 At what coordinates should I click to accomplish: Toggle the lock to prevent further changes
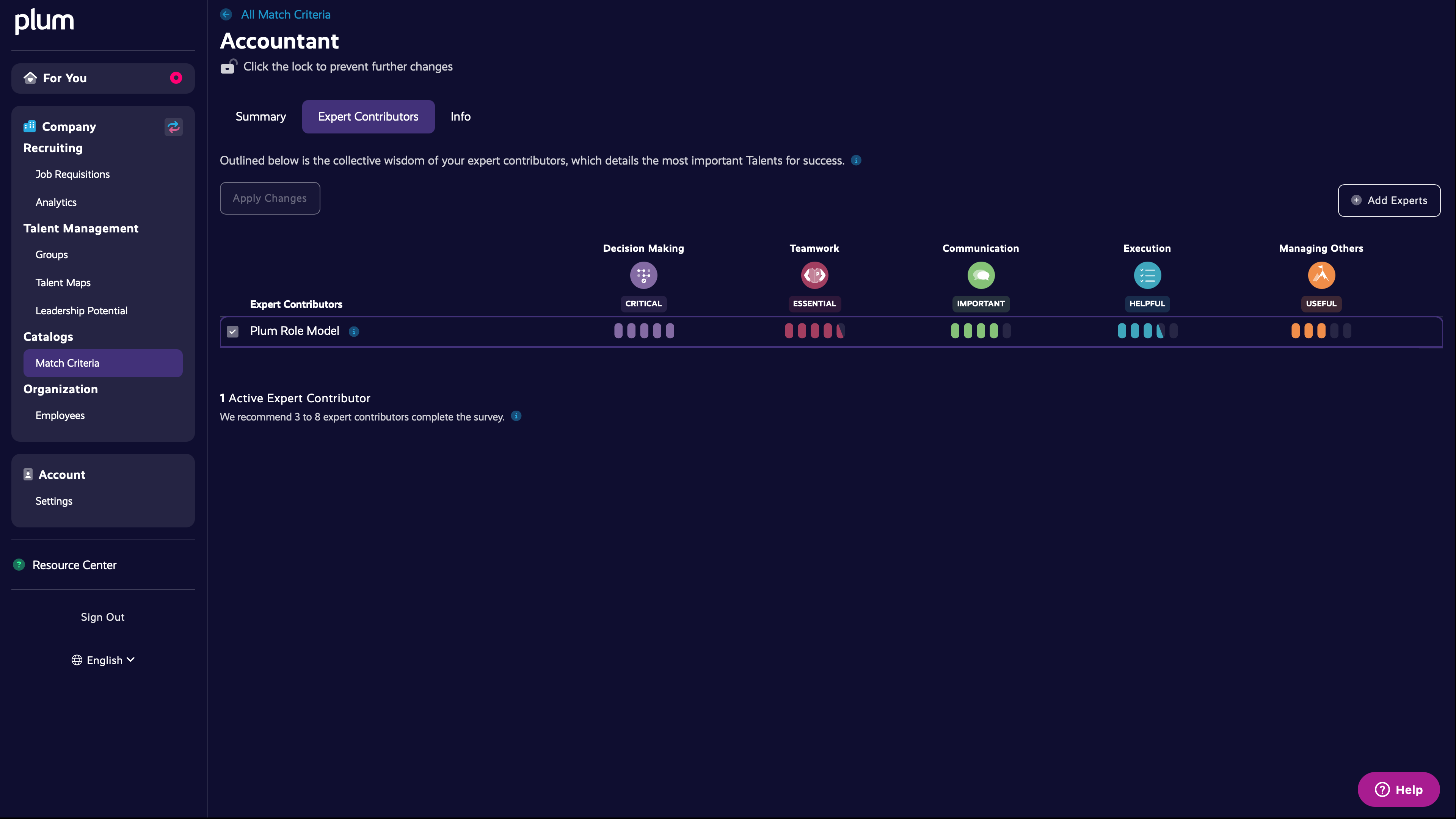(228, 67)
